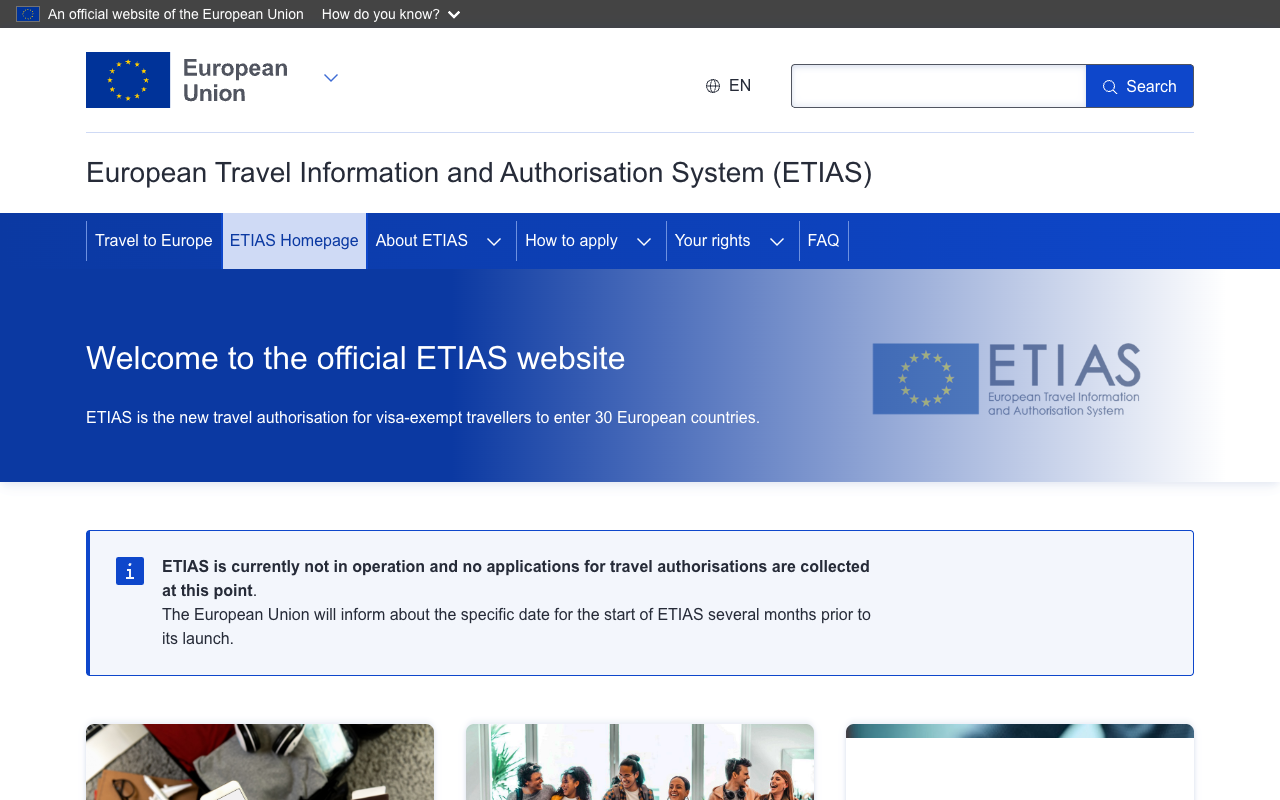Open the Your rights menu item
The height and width of the screenshot is (800, 1280).
[x=712, y=241]
